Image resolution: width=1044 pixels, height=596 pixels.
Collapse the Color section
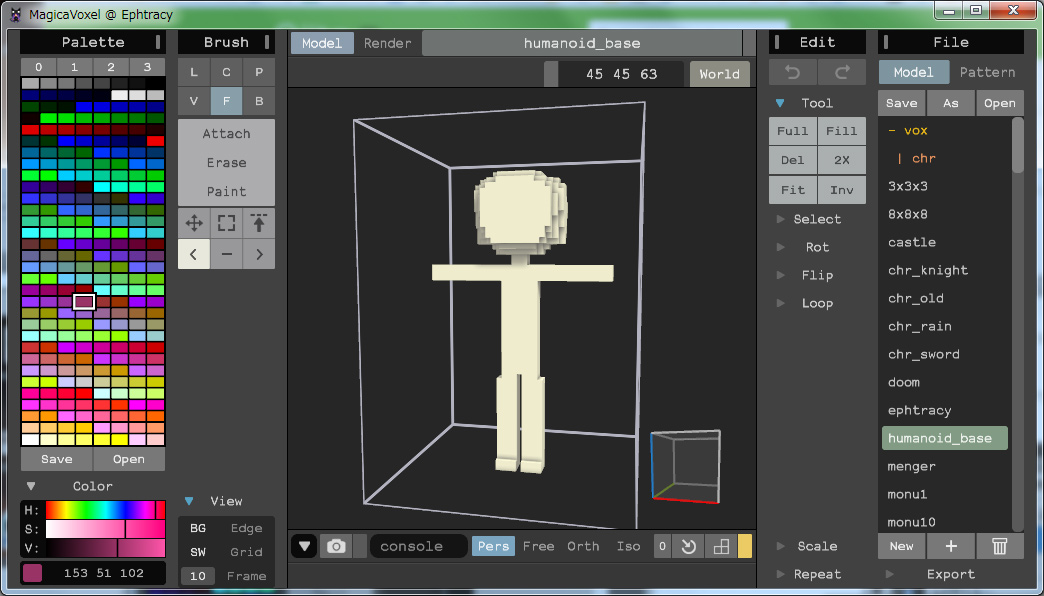tap(31, 486)
